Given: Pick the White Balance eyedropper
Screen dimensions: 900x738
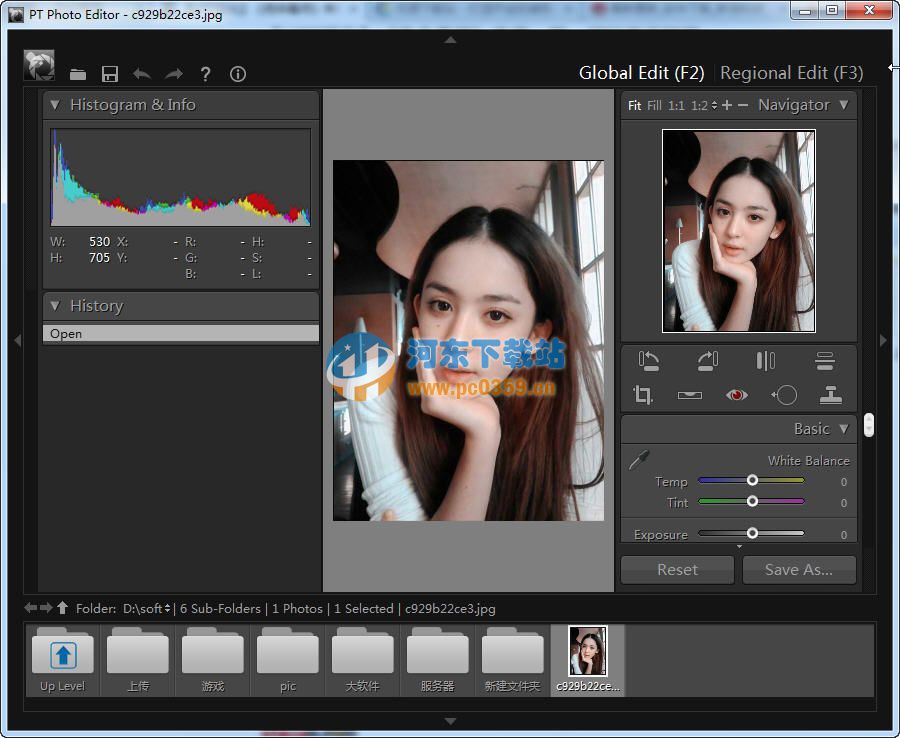Looking at the screenshot, I should tap(640, 461).
